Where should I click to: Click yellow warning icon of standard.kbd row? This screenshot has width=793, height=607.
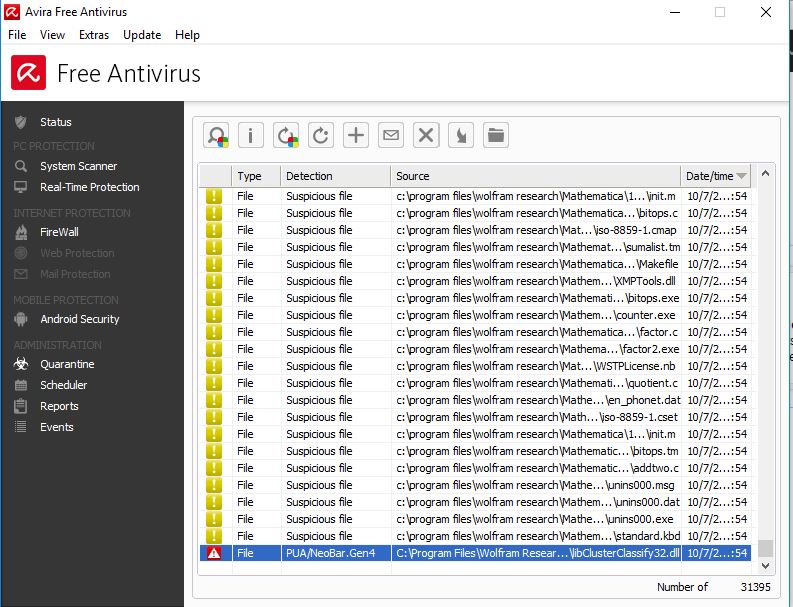pos(214,536)
